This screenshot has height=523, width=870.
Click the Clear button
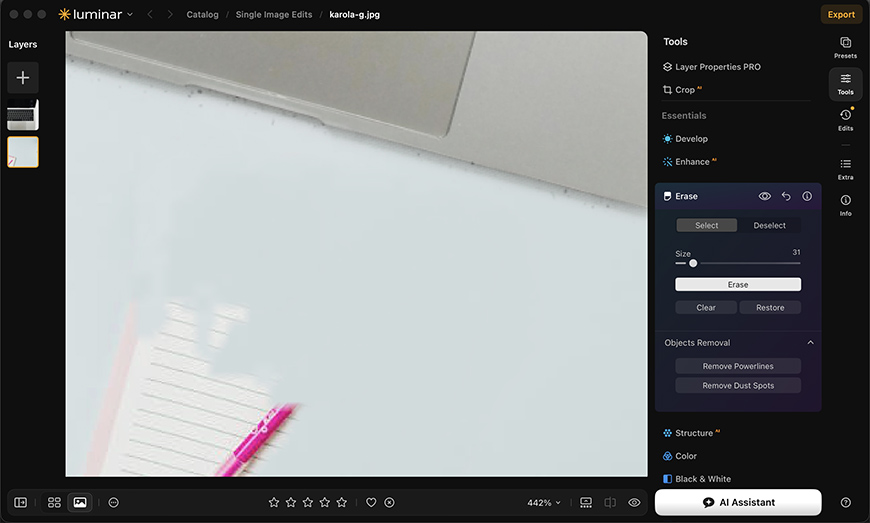[x=706, y=308]
